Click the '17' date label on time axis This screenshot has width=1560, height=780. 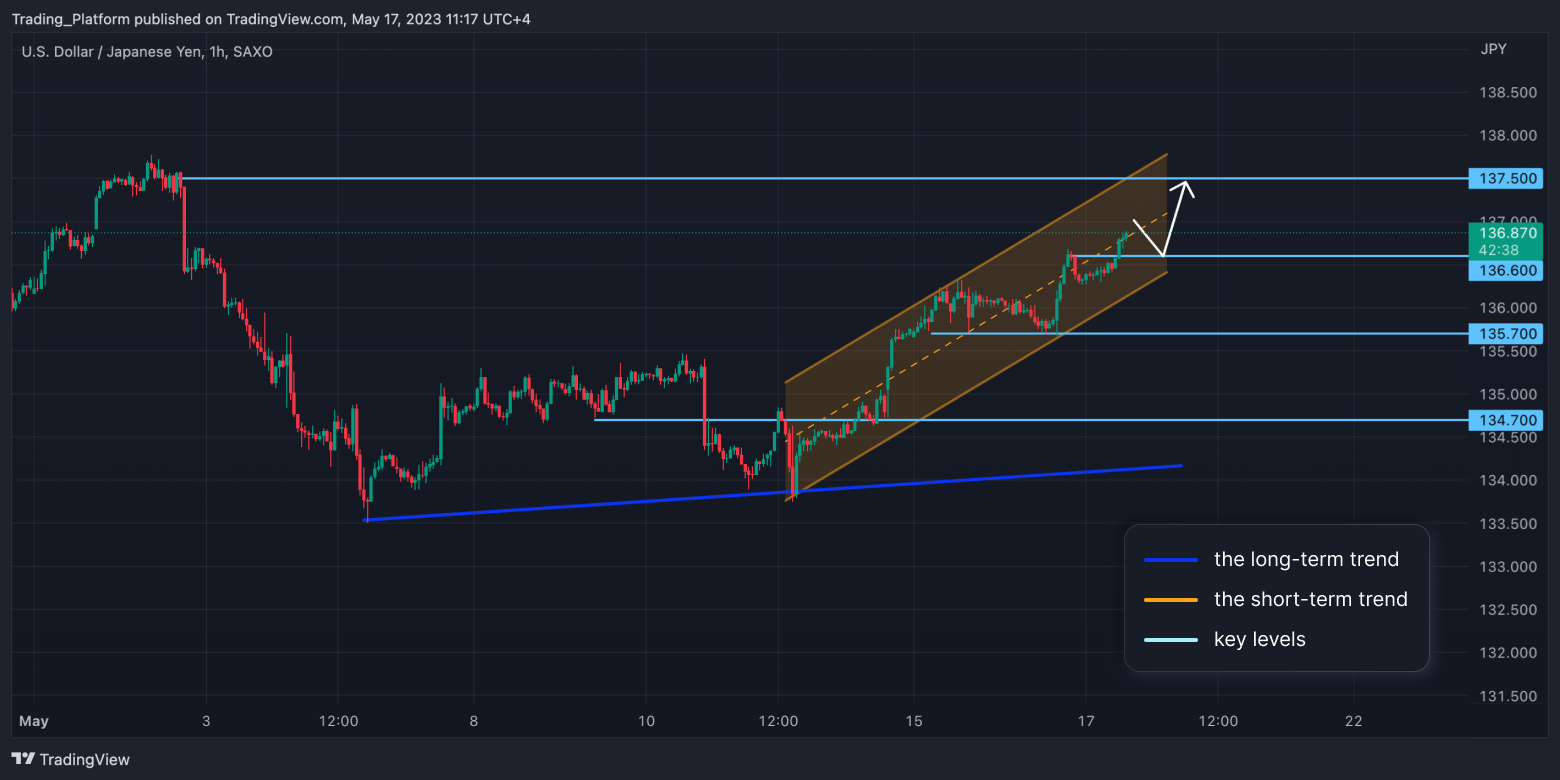pos(1087,721)
